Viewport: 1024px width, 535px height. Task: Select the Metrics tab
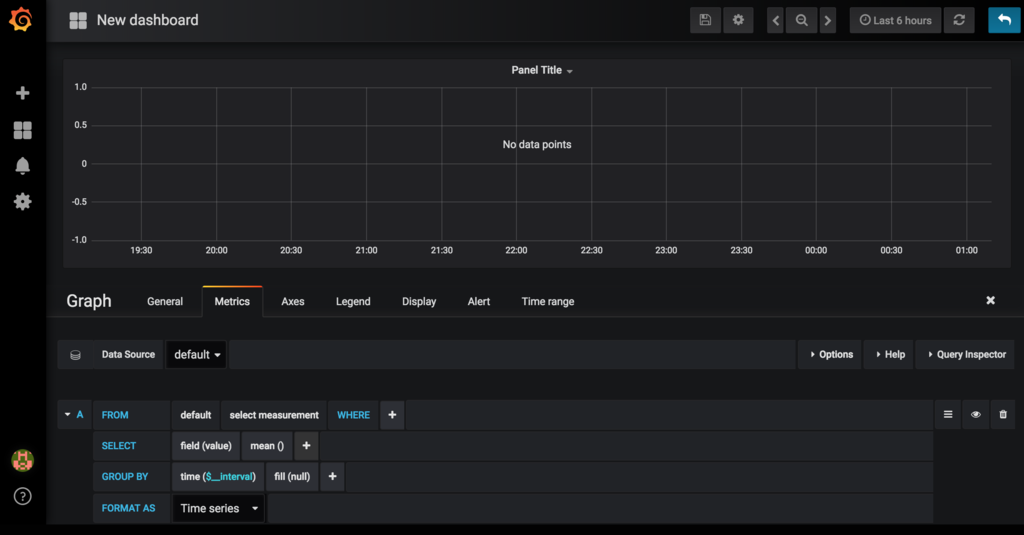pyautogui.click(x=232, y=301)
